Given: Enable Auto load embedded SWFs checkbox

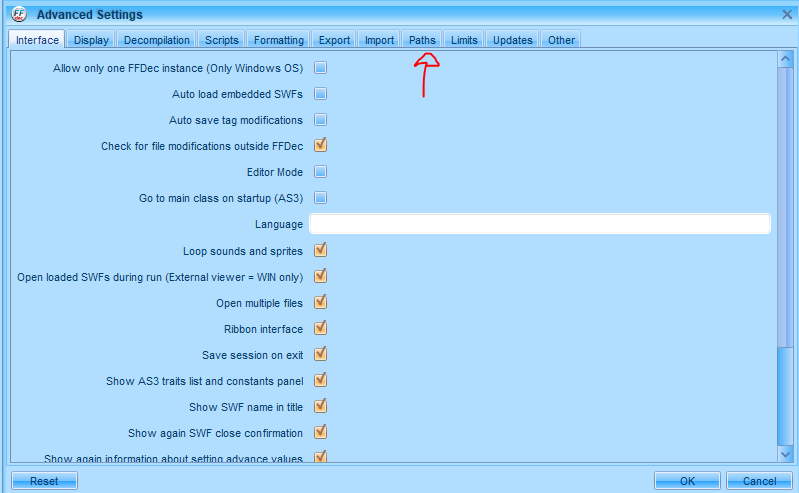Looking at the screenshot, I should click(321, 94).
